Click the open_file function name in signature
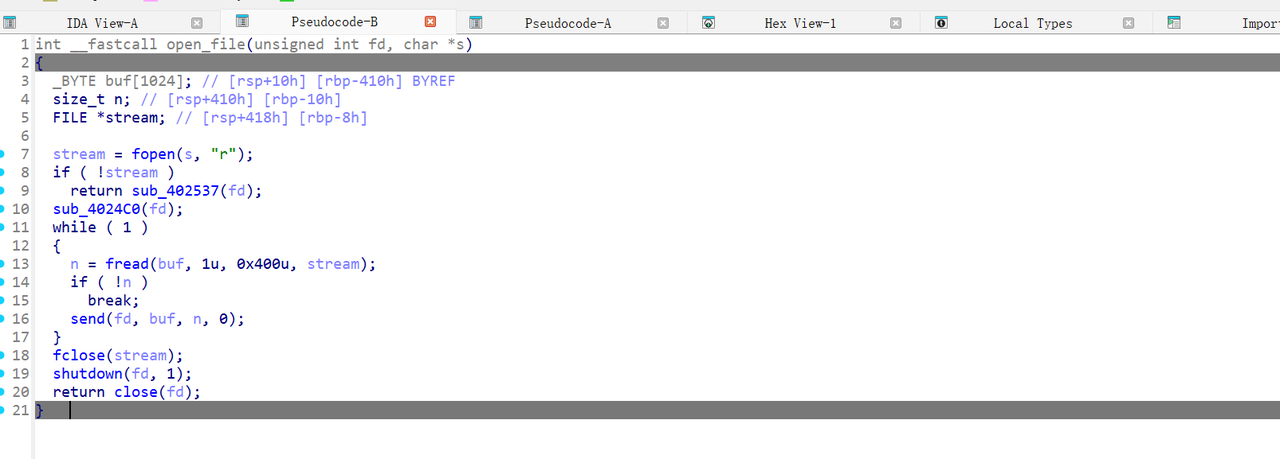This screenshot has height=459, width=1280. [192, 44]
